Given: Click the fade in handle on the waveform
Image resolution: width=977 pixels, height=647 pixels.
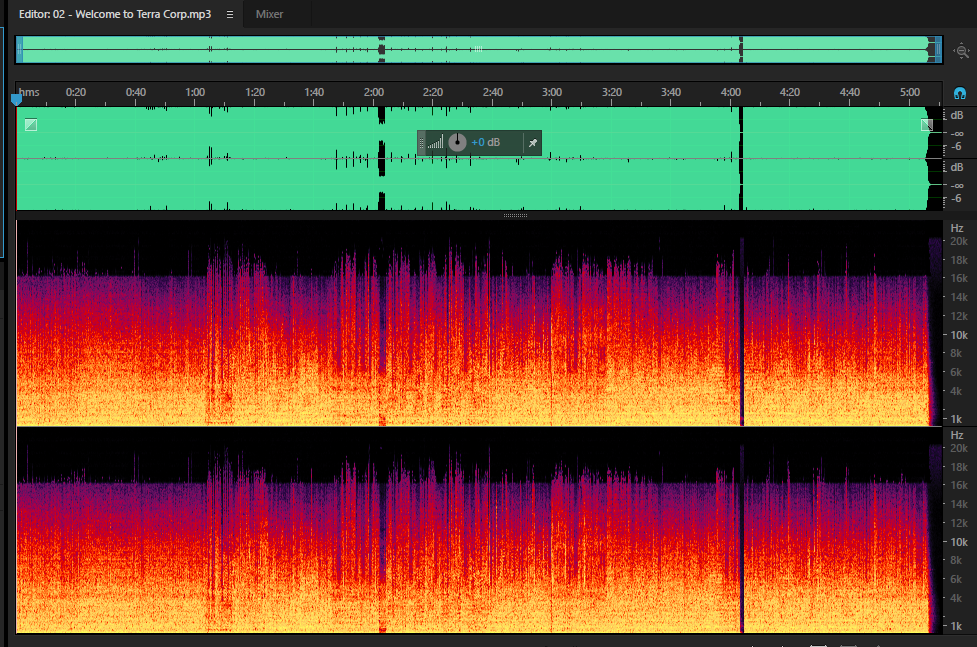Looking at the screenshot, I should 31,125.
